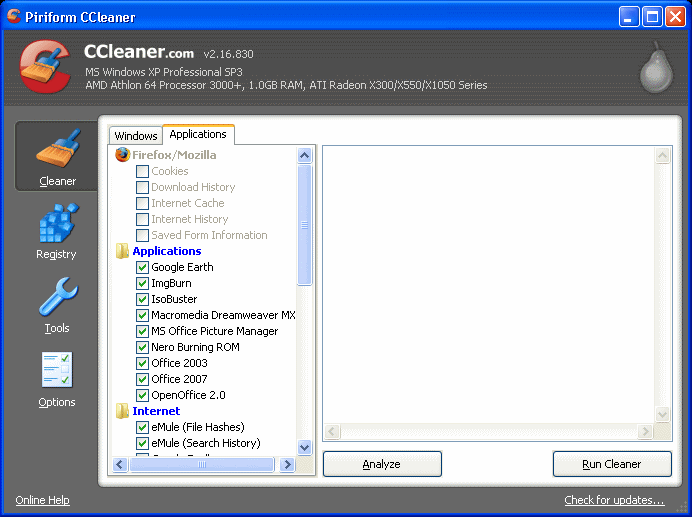Uncheck the ImgBurn checkbox
Image resolution: width=692 pixels, height=517 pixels.
tap(142, 283)
